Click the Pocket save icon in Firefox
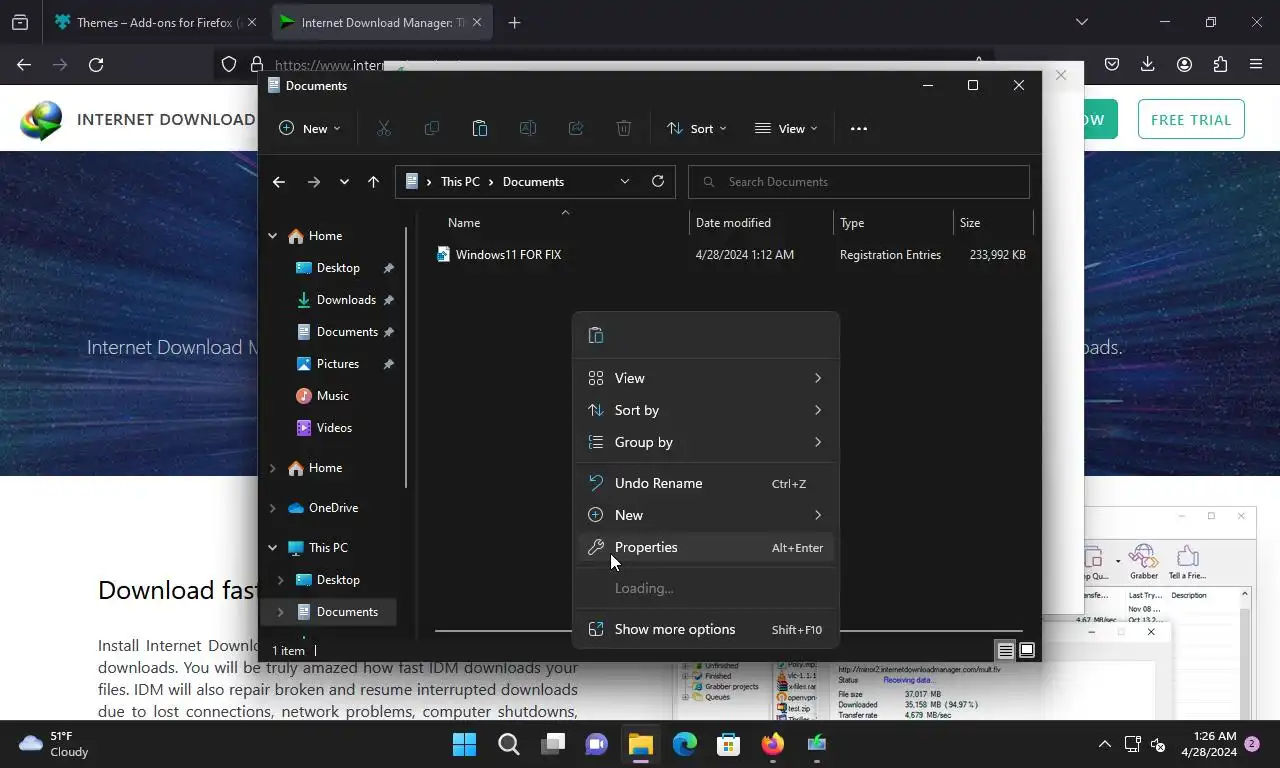The height and width of the screenshot is (768, 1280). (1111, 64)
